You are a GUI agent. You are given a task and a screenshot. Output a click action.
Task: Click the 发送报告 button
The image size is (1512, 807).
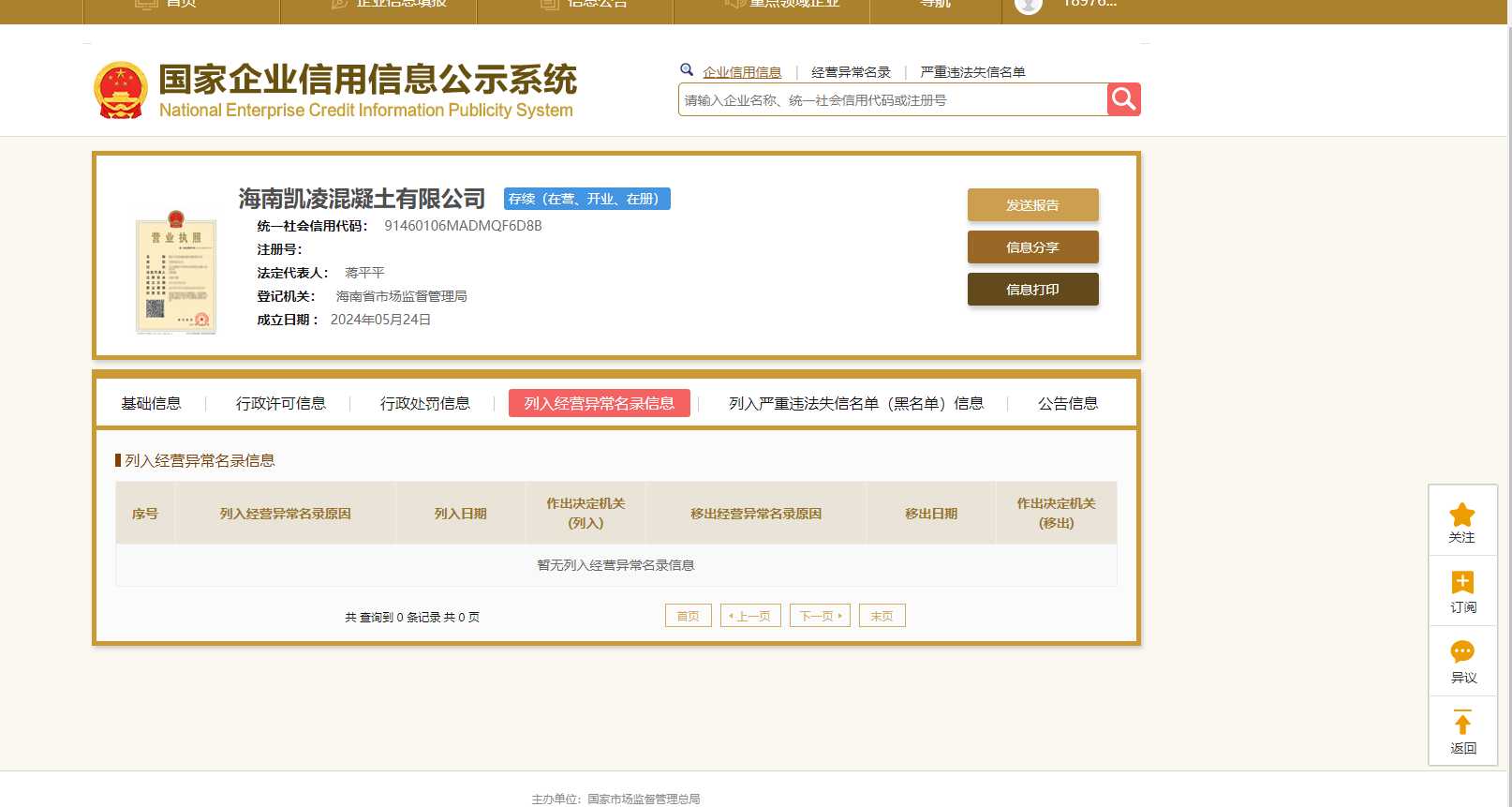[x=1032, y=205]
